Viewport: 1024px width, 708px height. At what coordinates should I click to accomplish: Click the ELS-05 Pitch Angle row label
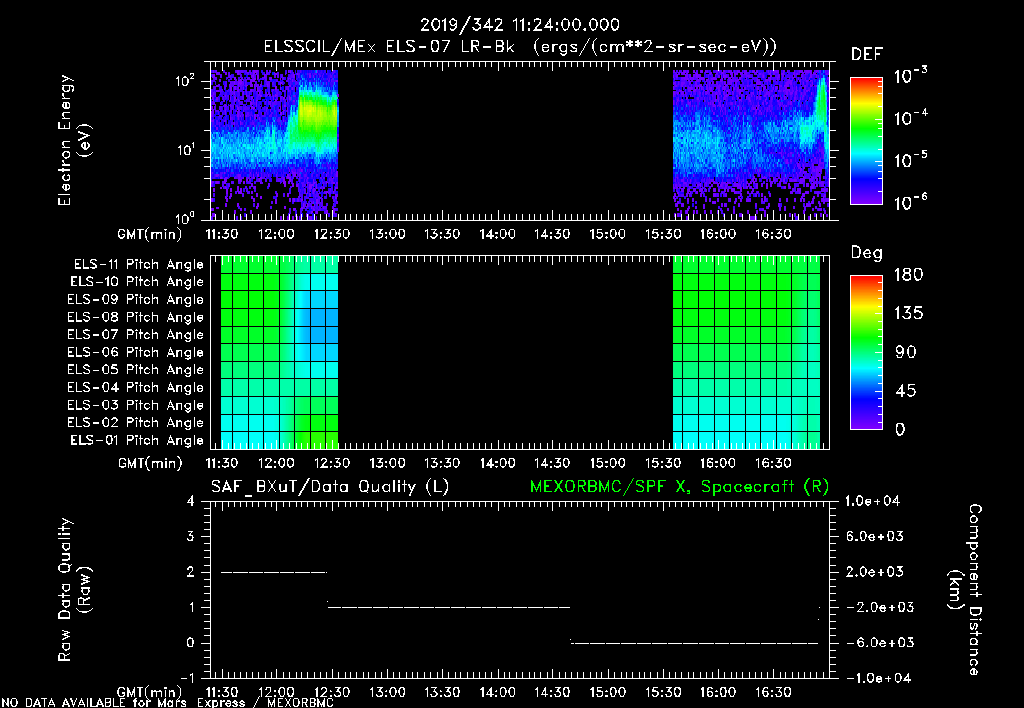[x=135, y=370]
